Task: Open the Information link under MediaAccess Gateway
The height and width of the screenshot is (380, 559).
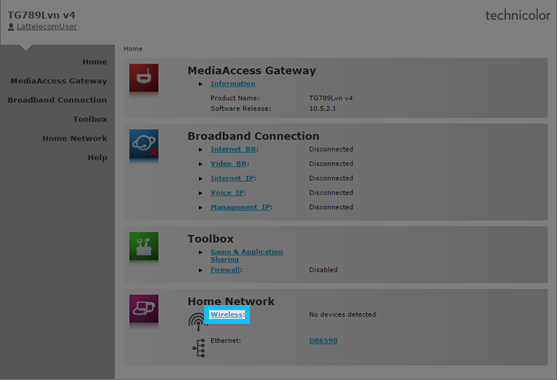Action: 233,84
